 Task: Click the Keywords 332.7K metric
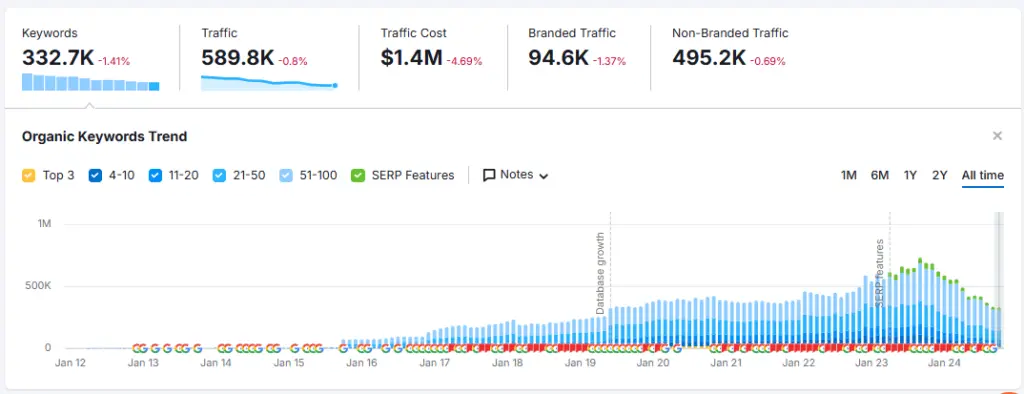tap(58, 57)
